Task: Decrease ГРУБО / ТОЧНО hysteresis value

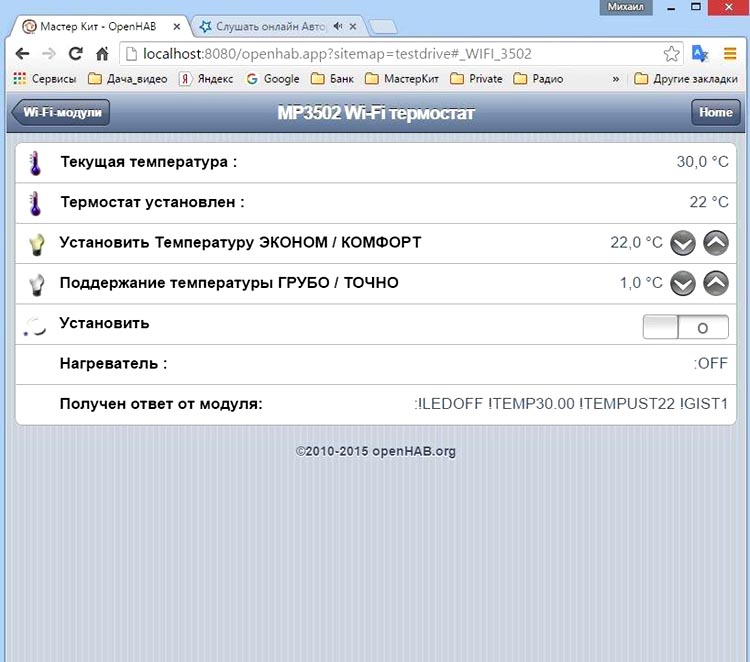Action: coord(683,283)
